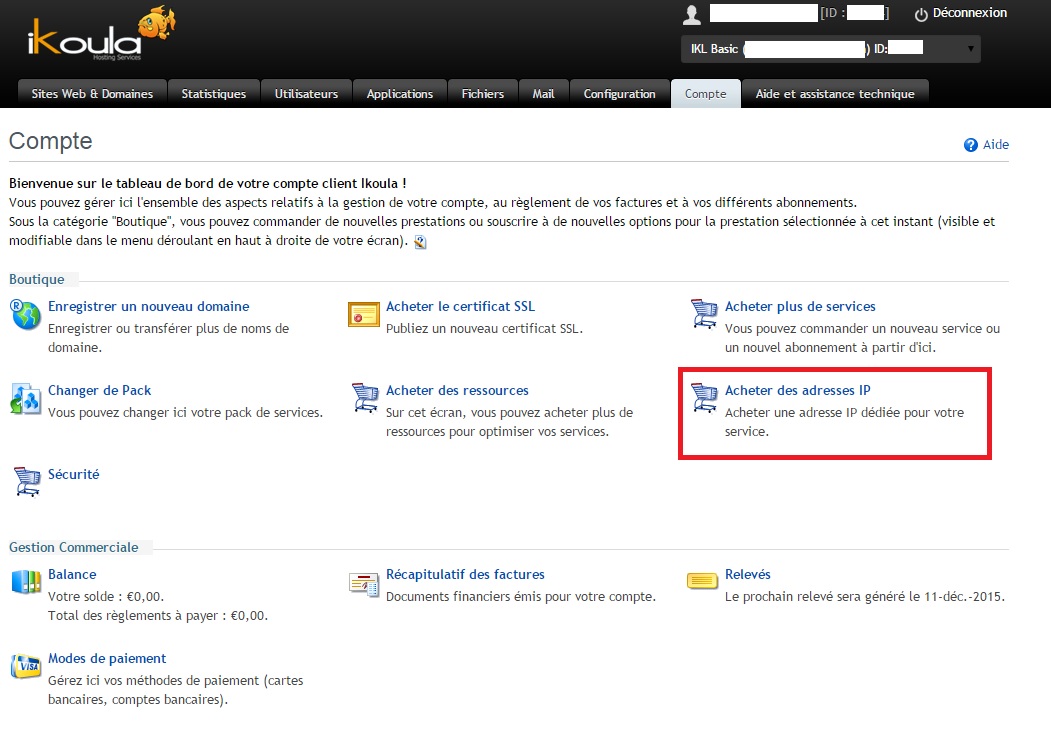Click the Changer de Pack icon
Image resolution: width=1051 pixels, height=743 pixels.
click(25, 398)
